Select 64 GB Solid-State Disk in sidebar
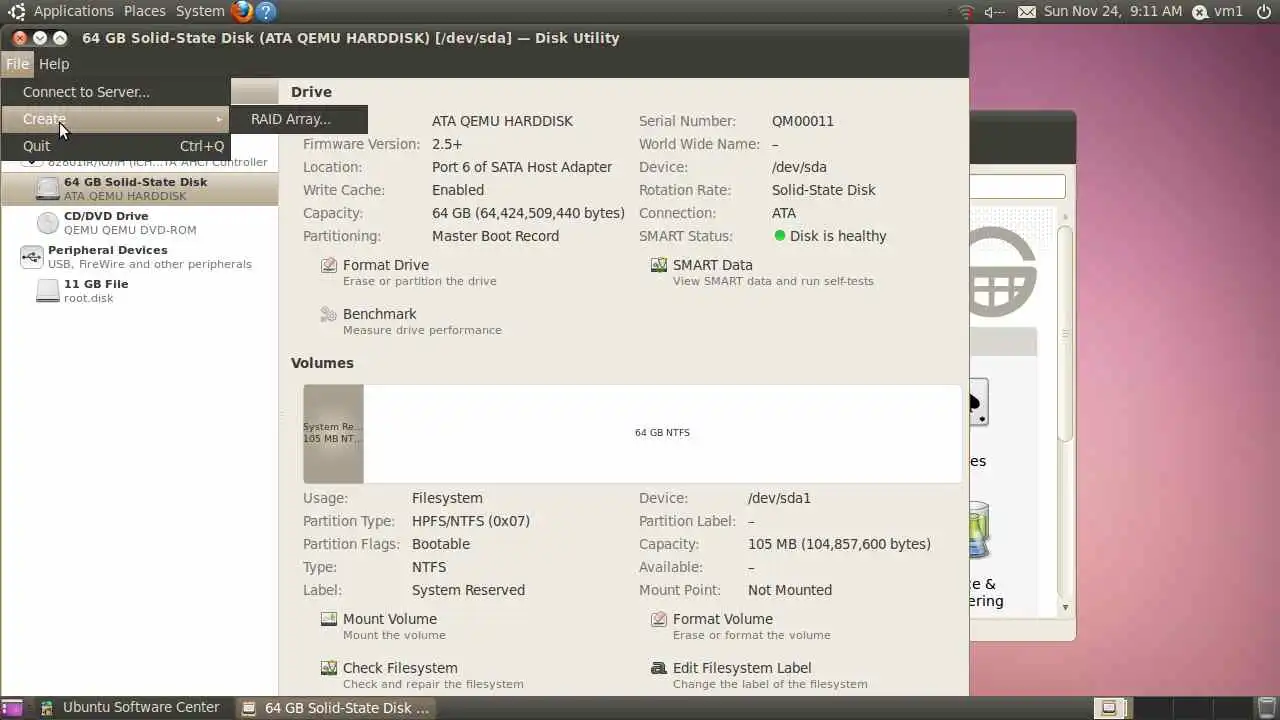Viewport: 1280px width, 720px height. [139, 189]
